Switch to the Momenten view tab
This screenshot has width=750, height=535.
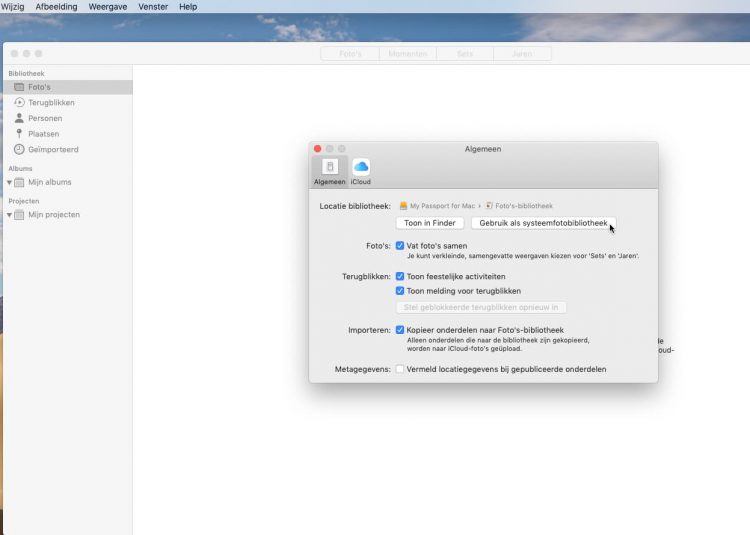pyautogui.click(x=408, y=53)
